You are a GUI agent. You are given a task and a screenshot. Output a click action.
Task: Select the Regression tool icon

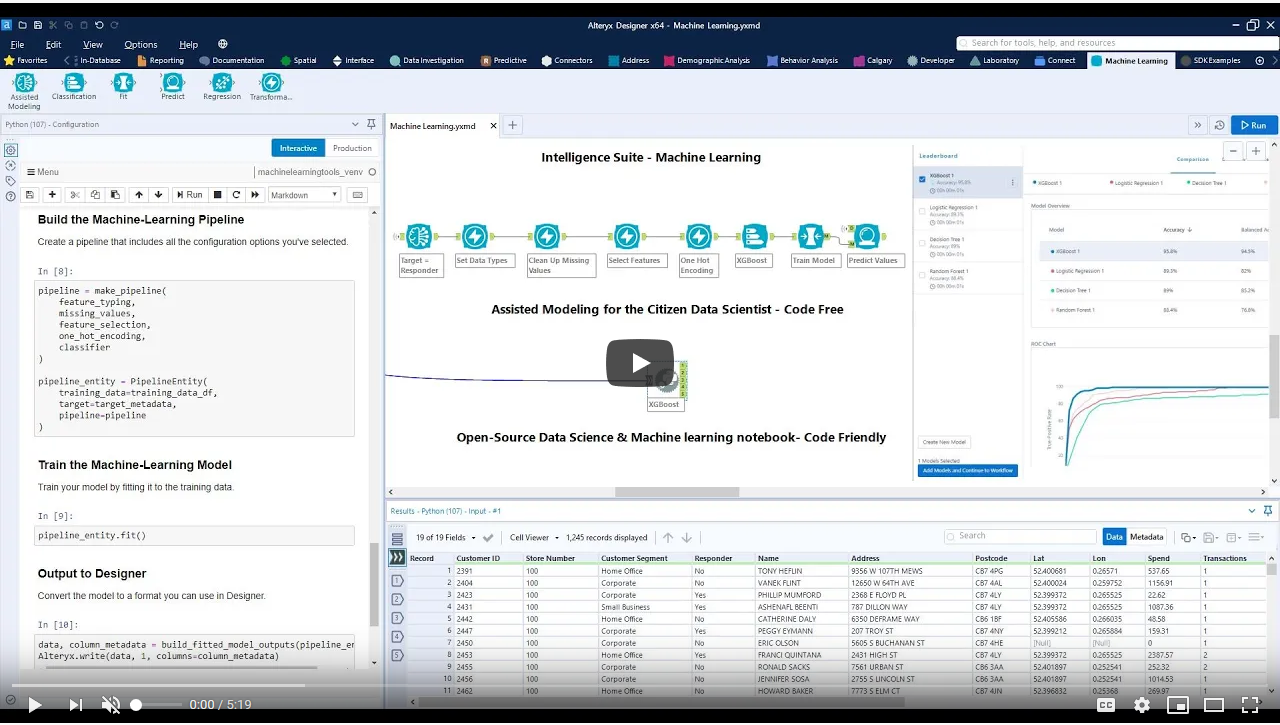pos(222,83)
